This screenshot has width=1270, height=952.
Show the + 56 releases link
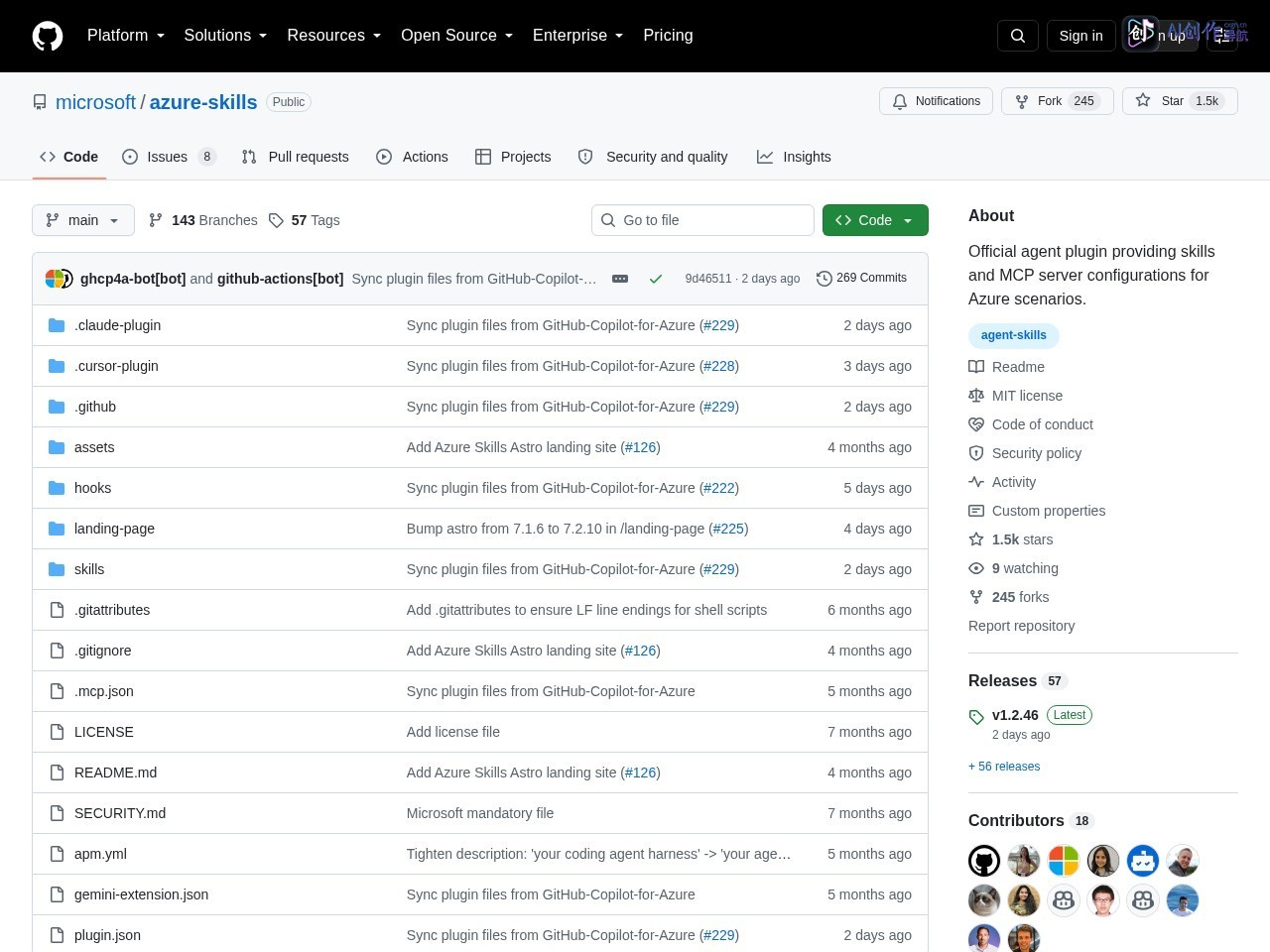(1004, 767)
